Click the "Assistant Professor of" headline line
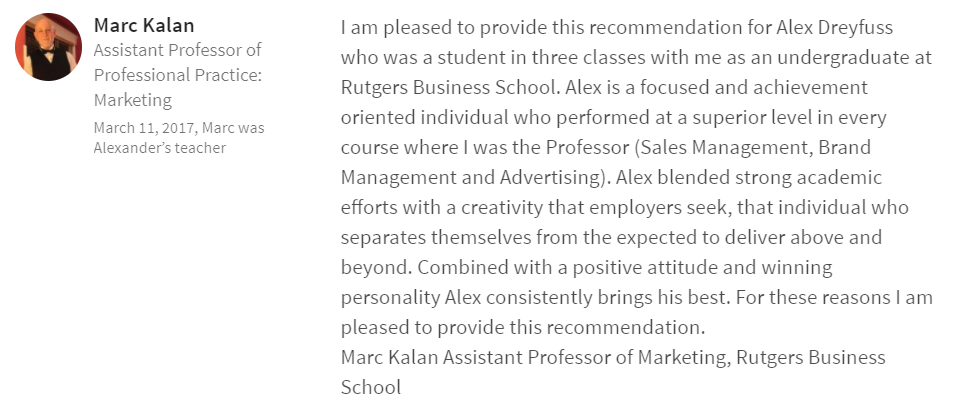The height and width of the screenshot is (410, 972). click(x=176, y=50)
